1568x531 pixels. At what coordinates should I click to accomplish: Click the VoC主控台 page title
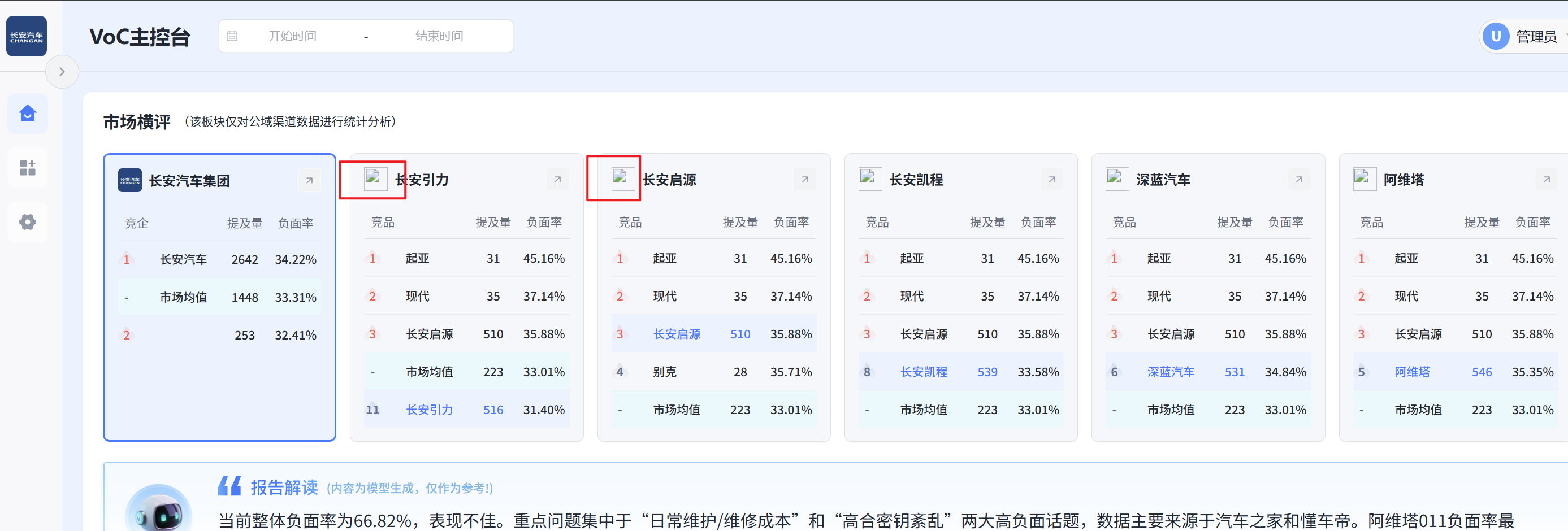140,37
